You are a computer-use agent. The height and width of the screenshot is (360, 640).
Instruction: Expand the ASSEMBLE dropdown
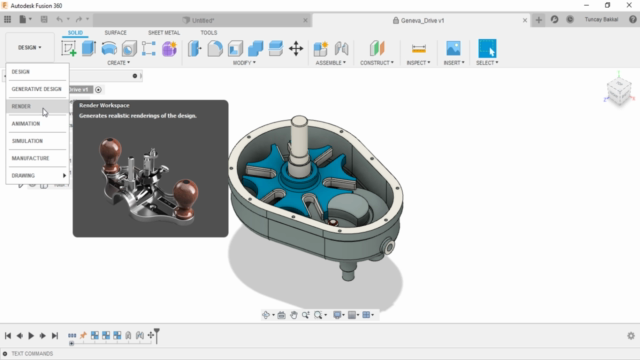pos(331,62)
